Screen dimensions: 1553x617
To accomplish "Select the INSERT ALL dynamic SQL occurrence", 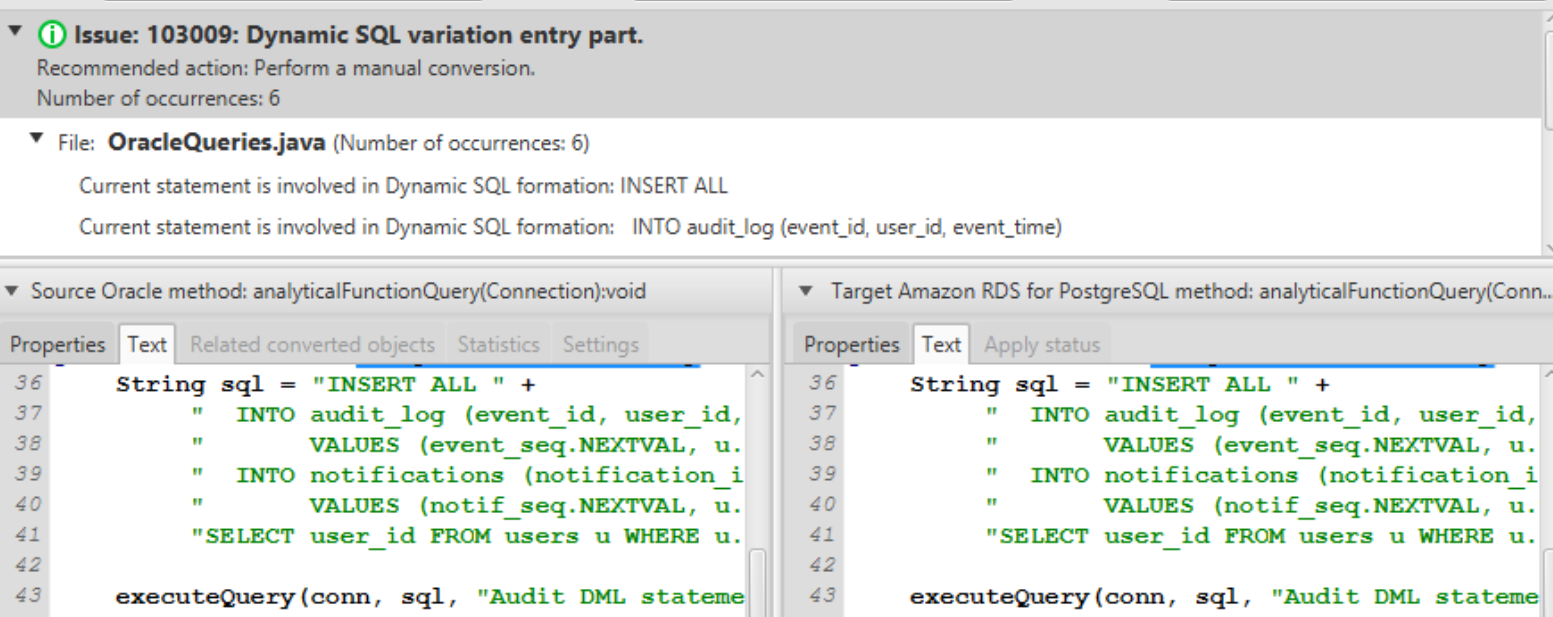I will click(403, 186).
